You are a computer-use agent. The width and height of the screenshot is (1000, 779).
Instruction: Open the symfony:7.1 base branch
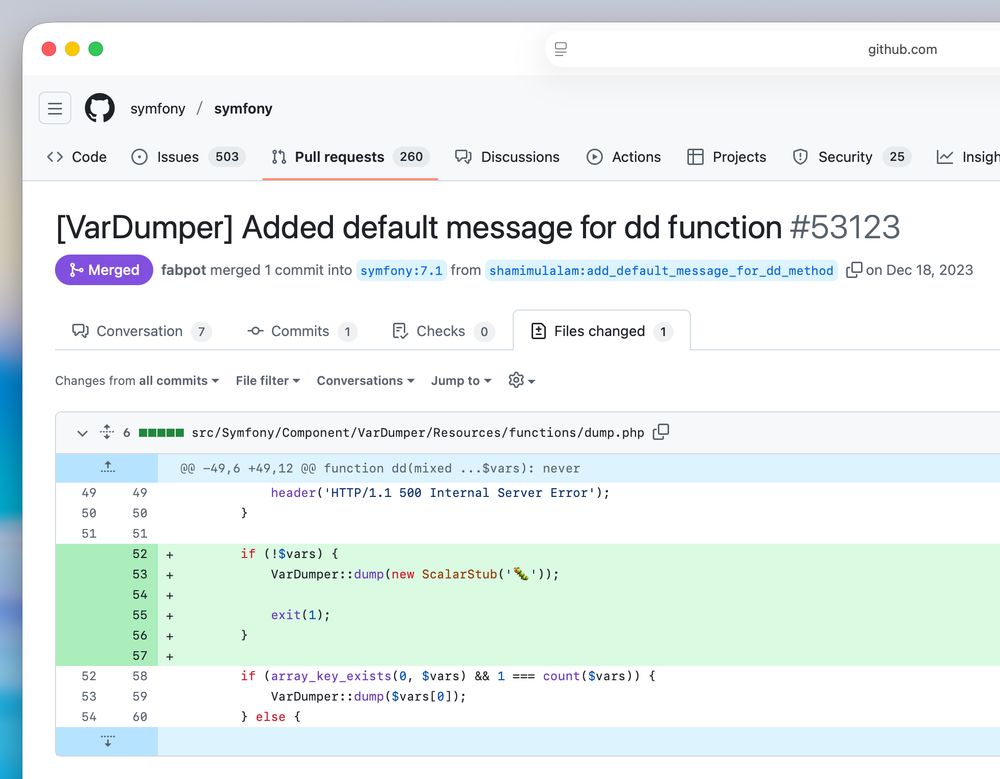401,271
